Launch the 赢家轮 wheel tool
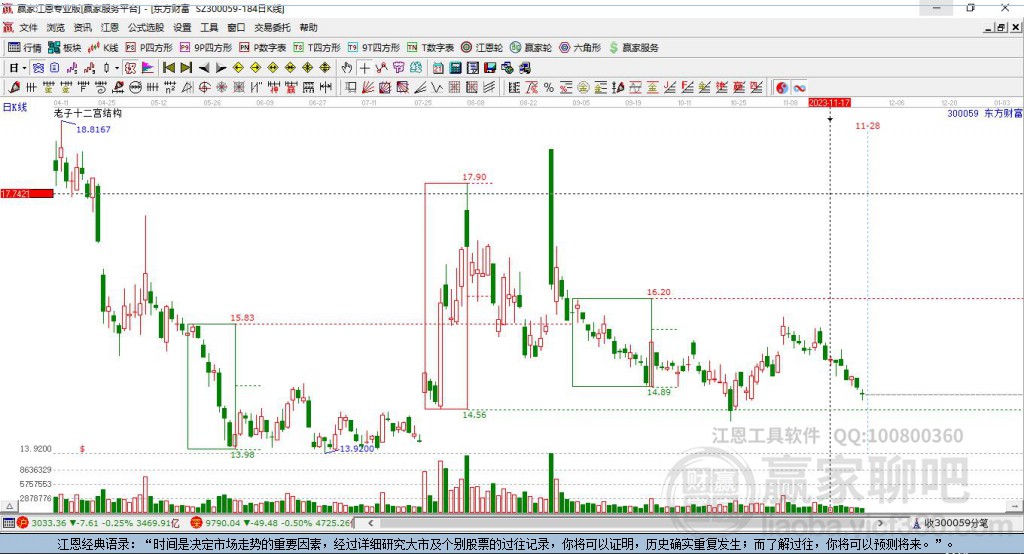This screenshot has height=554, width=1024. 530,48
